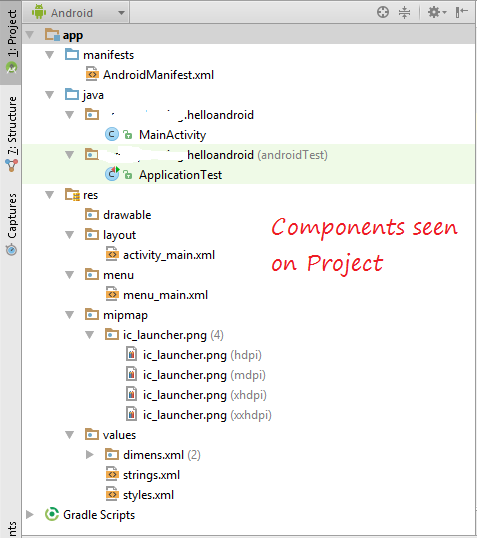Click the scroll from source target icon

(x=383, y=12)
